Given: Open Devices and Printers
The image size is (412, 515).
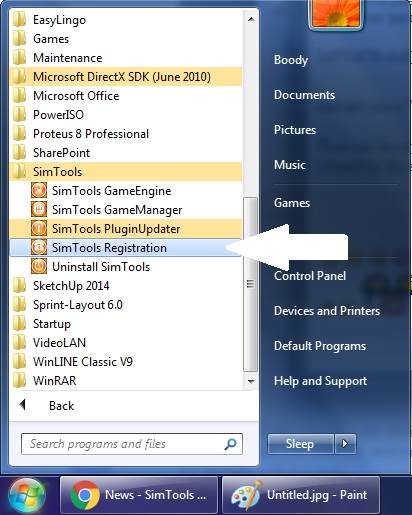Looking at the screenshot, I should pyautogui.click(x=327, y=311).
